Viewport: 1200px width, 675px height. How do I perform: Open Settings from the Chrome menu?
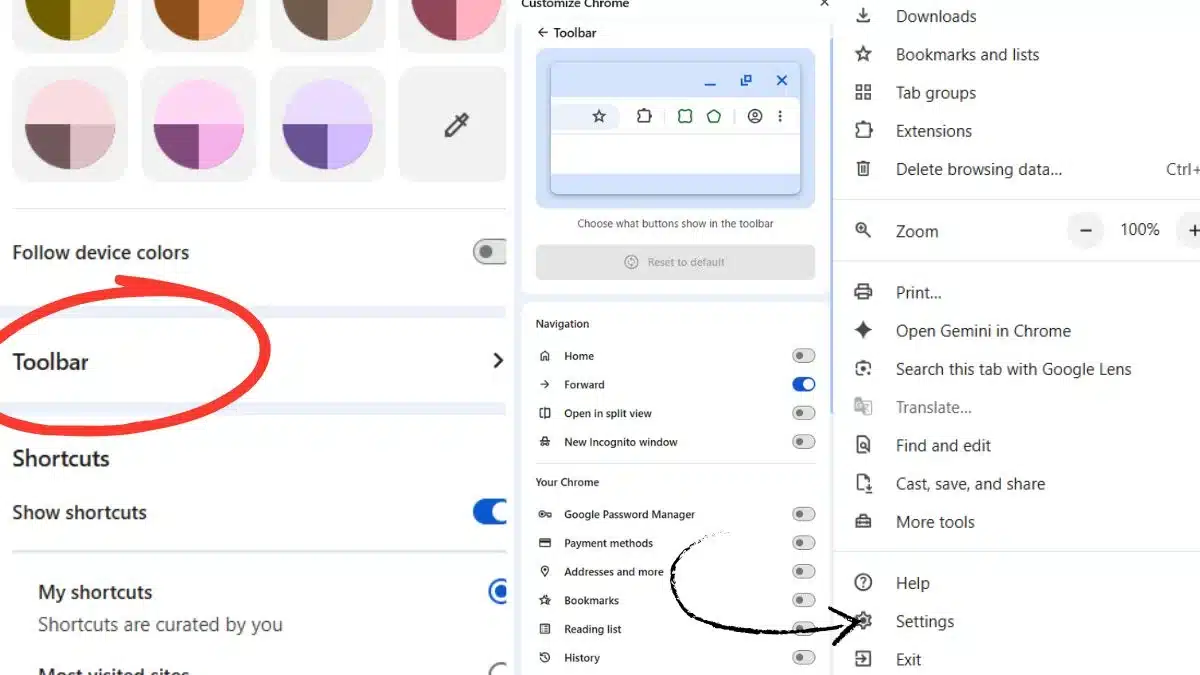924,621
